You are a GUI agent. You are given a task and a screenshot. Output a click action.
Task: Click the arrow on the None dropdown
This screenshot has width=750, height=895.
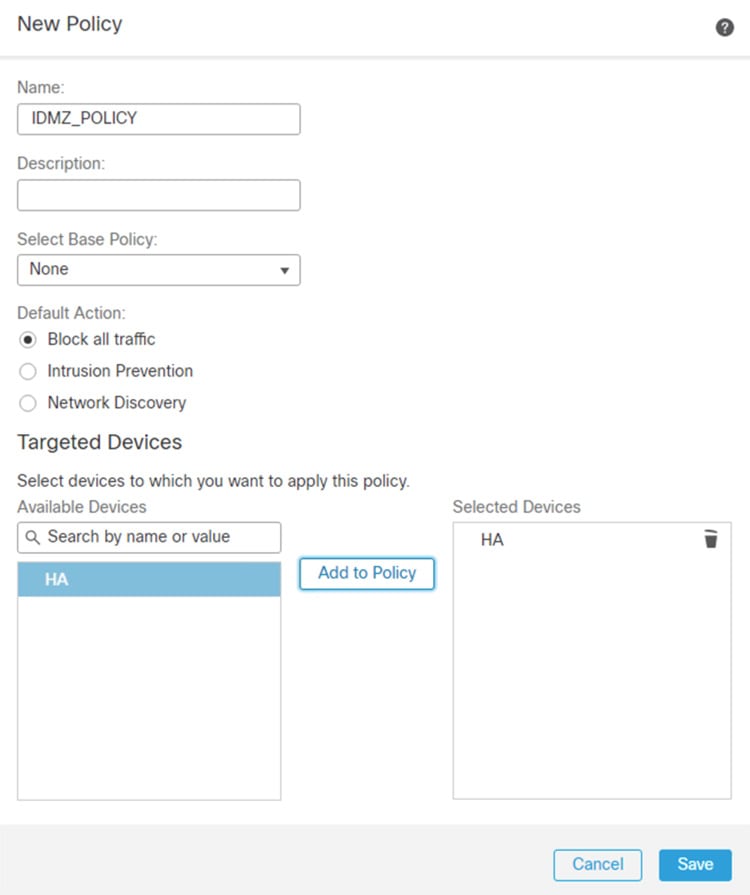coord(284,271)
